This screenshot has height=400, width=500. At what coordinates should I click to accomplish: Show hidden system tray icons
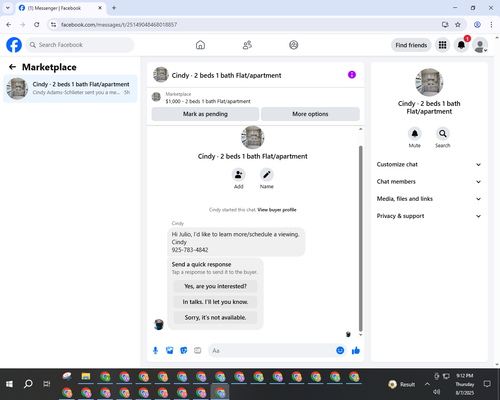coord(427,384)
